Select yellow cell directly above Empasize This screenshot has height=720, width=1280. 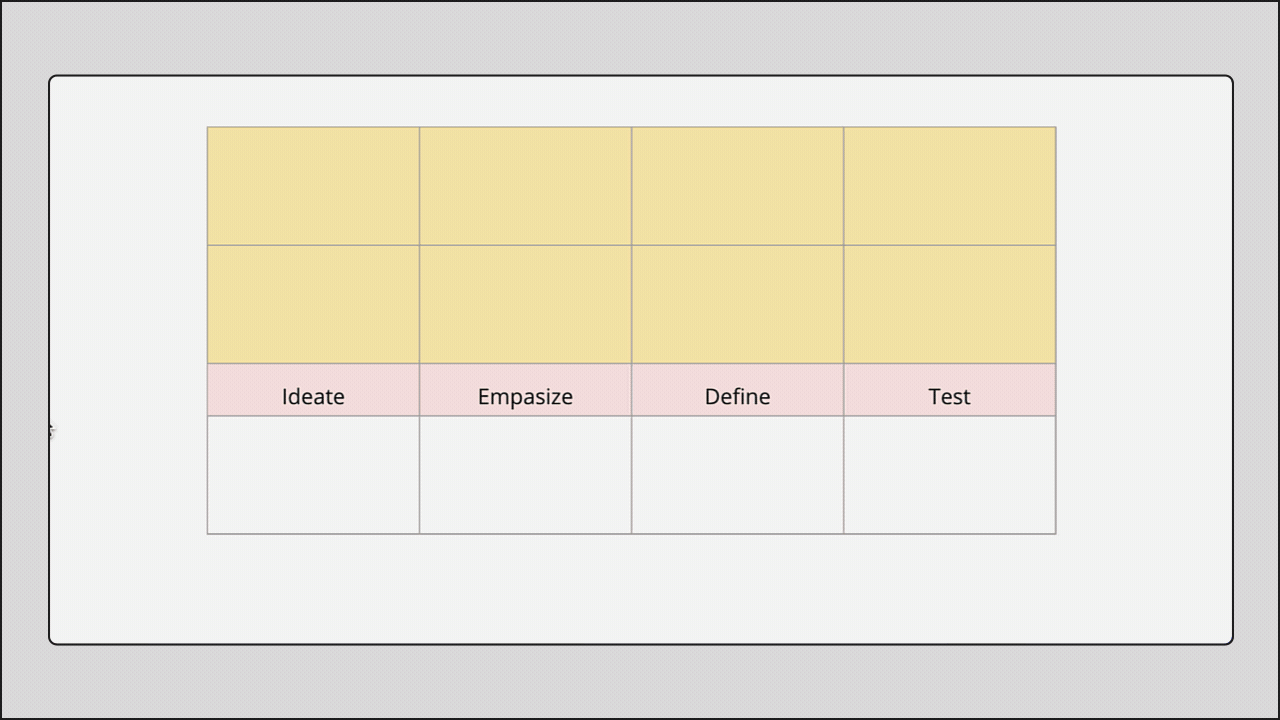(x=525, y=304)
